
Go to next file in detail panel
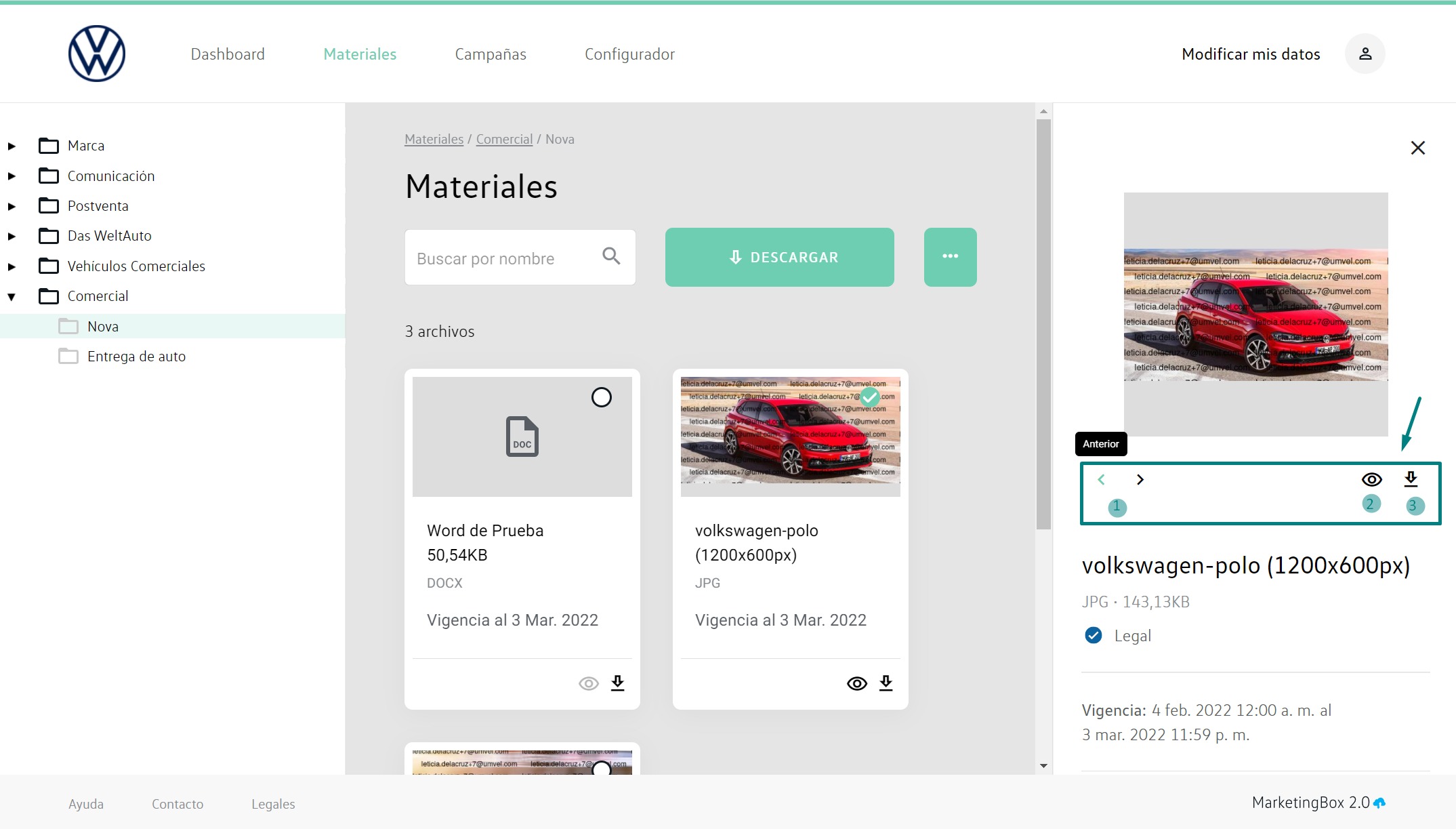1140,480
